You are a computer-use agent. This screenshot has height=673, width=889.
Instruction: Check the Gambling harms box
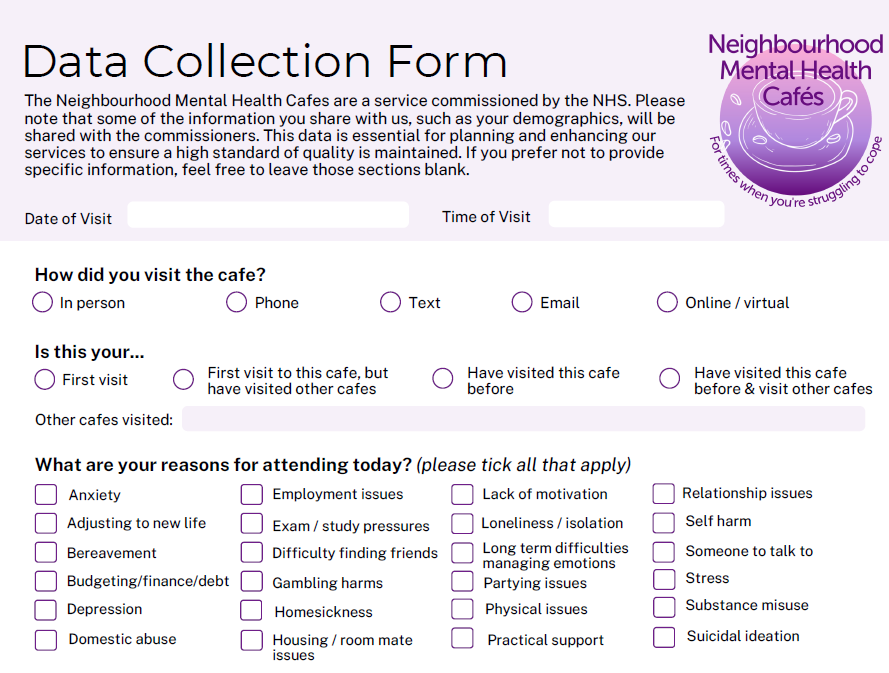[x=252, y=583]
